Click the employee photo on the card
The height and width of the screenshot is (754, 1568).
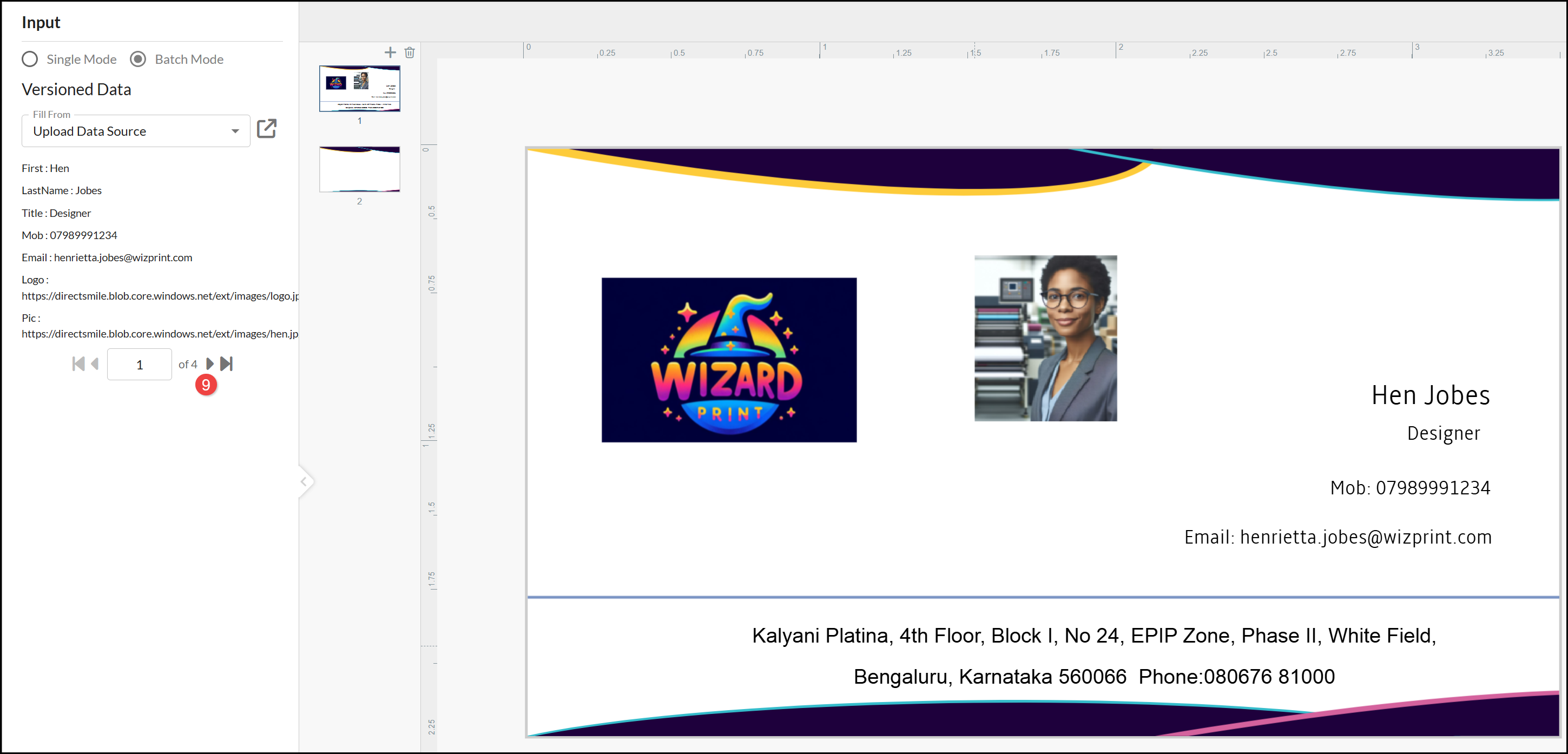pyautogui.click(x=1045, y=339)
